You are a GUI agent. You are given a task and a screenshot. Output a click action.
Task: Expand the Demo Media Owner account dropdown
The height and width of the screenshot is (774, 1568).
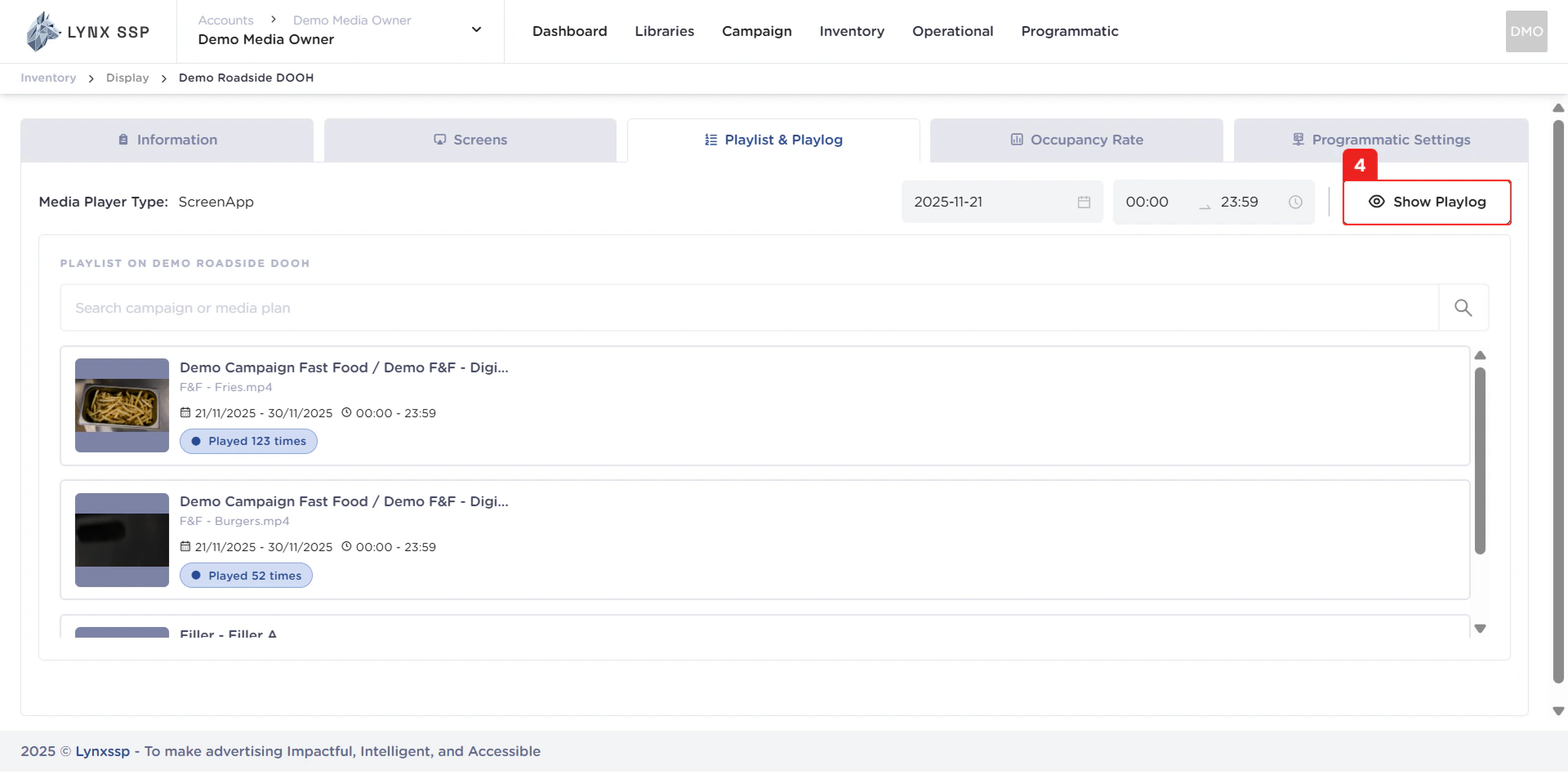476,30
